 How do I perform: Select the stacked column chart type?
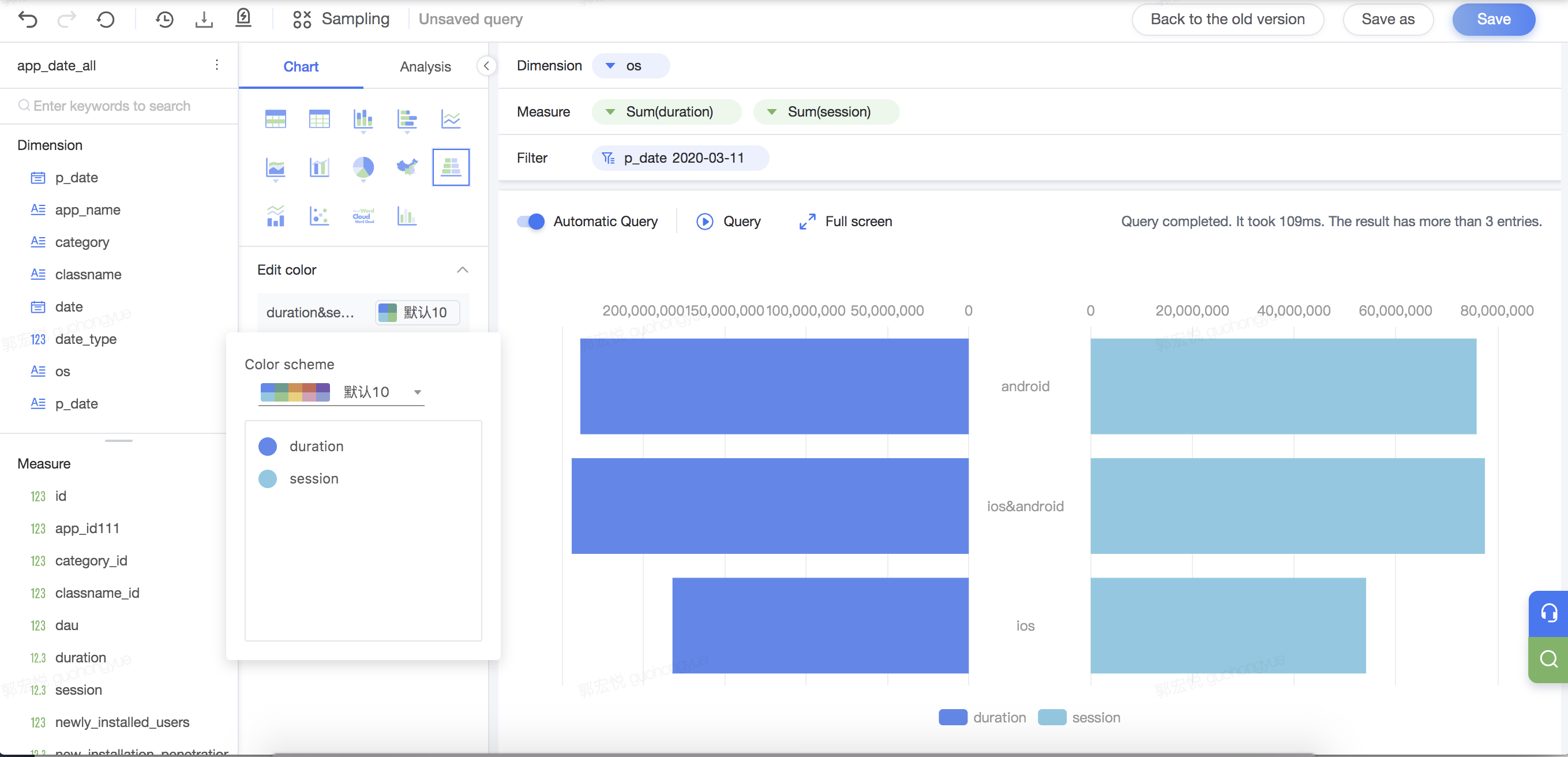click(363, 120)
